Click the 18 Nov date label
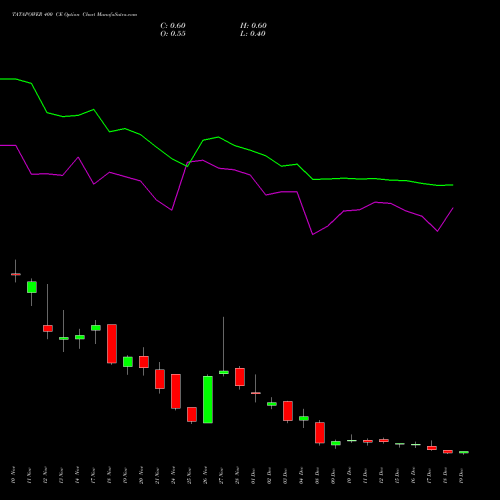The image size is (500, 500). (x=110, y=475)
